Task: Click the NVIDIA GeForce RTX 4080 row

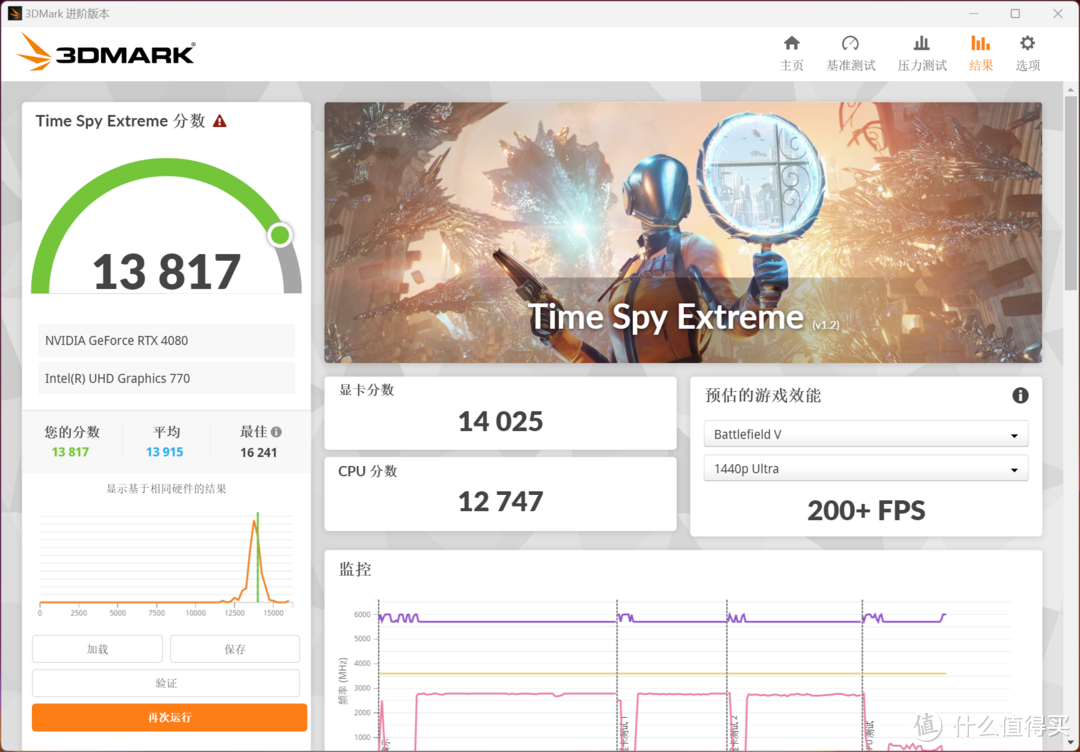Action: click(166, 340)
